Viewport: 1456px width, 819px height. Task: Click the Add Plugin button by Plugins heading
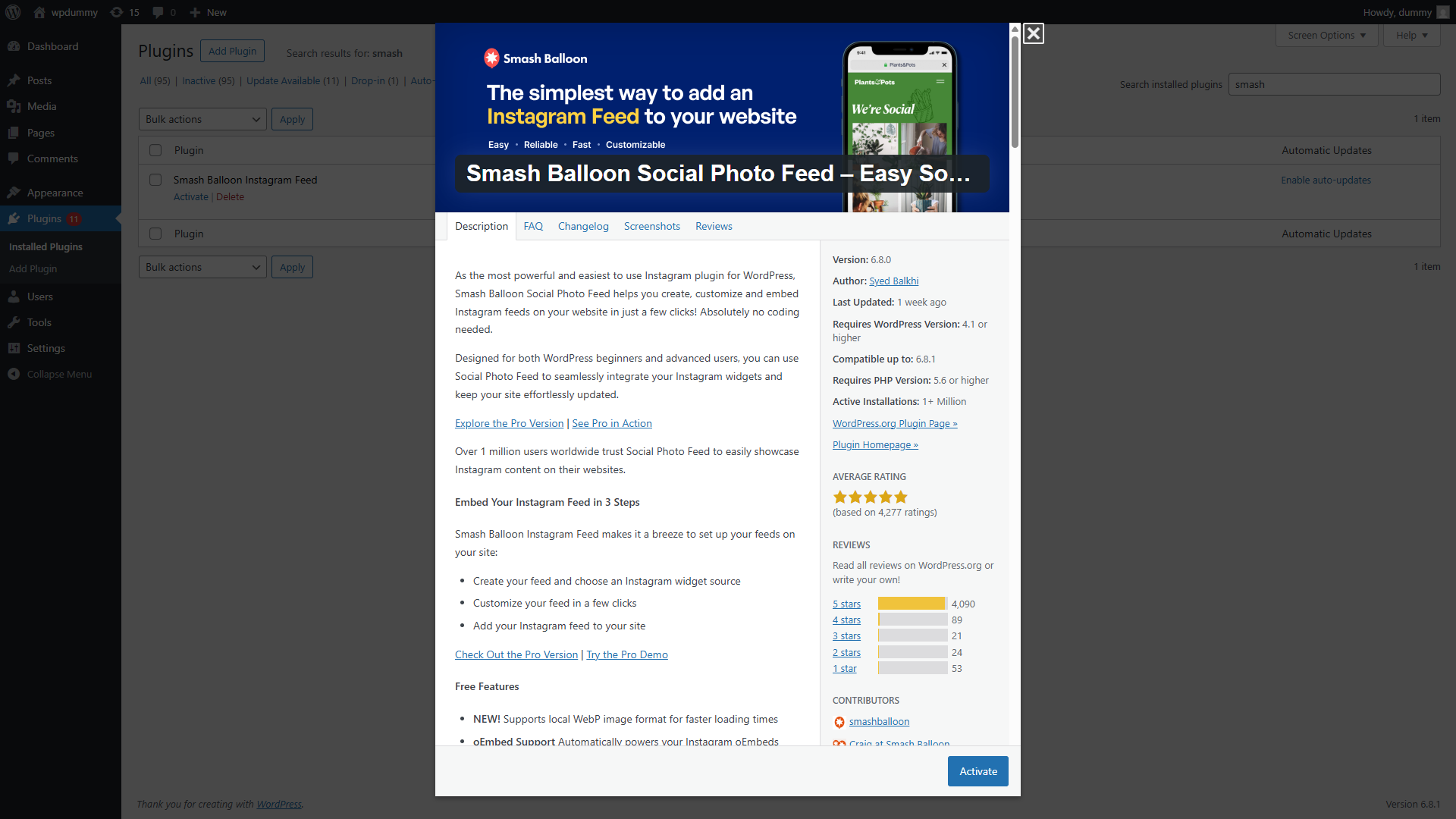pos(233,51)
